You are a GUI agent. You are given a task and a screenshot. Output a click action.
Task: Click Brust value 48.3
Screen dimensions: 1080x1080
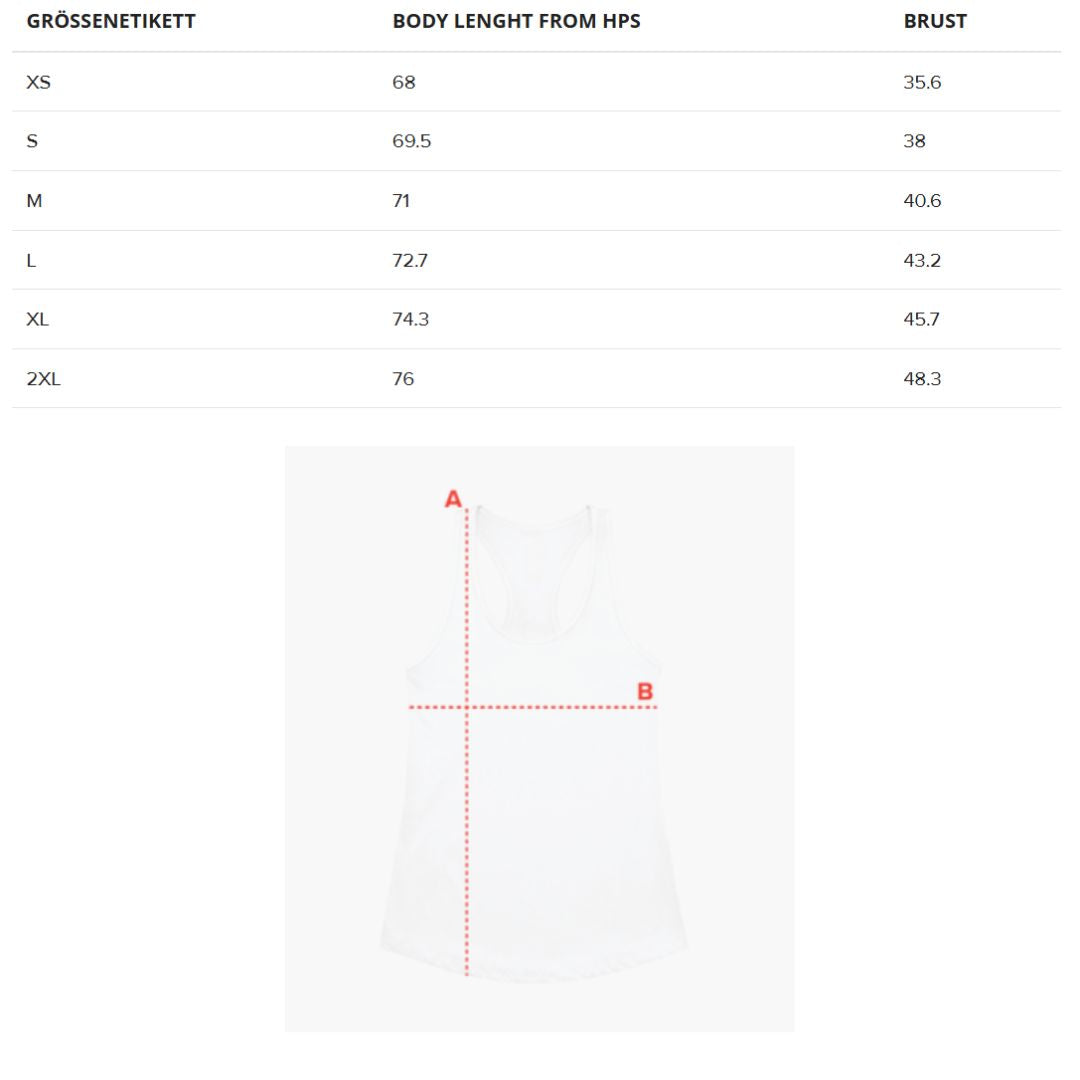tap(922, 379)
